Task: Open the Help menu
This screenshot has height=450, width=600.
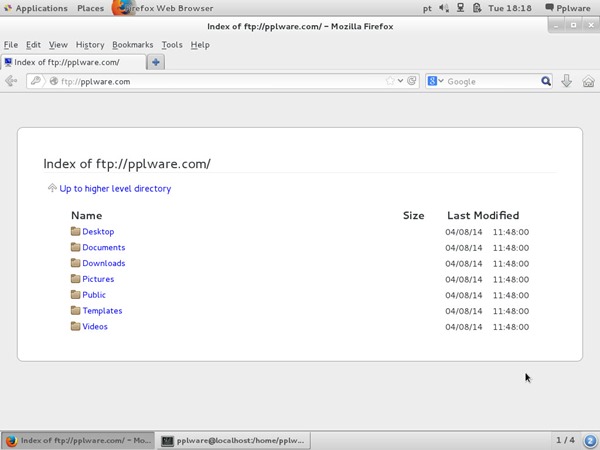Action: pyautogui.click(x=200, y=45)
